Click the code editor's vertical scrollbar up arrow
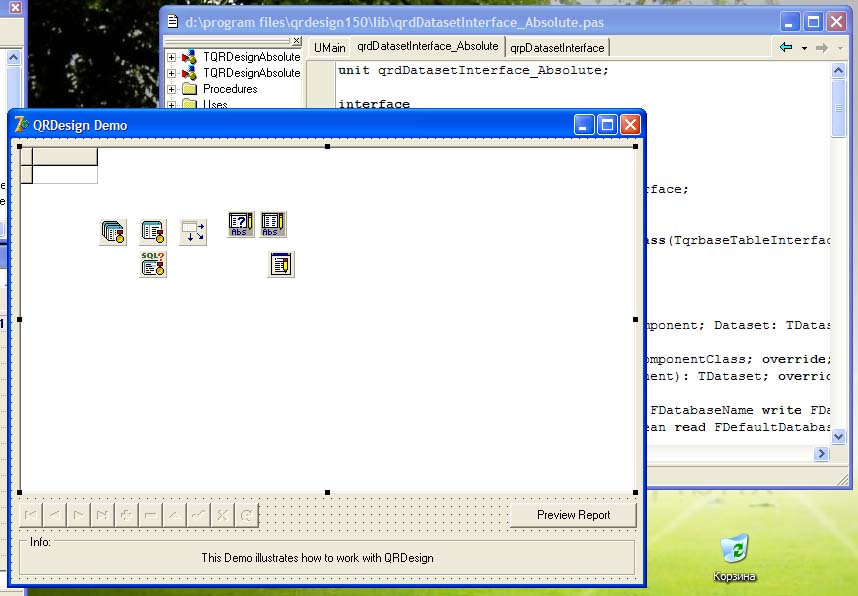Viewport: 858px width, 596px height. pos(838,70)
